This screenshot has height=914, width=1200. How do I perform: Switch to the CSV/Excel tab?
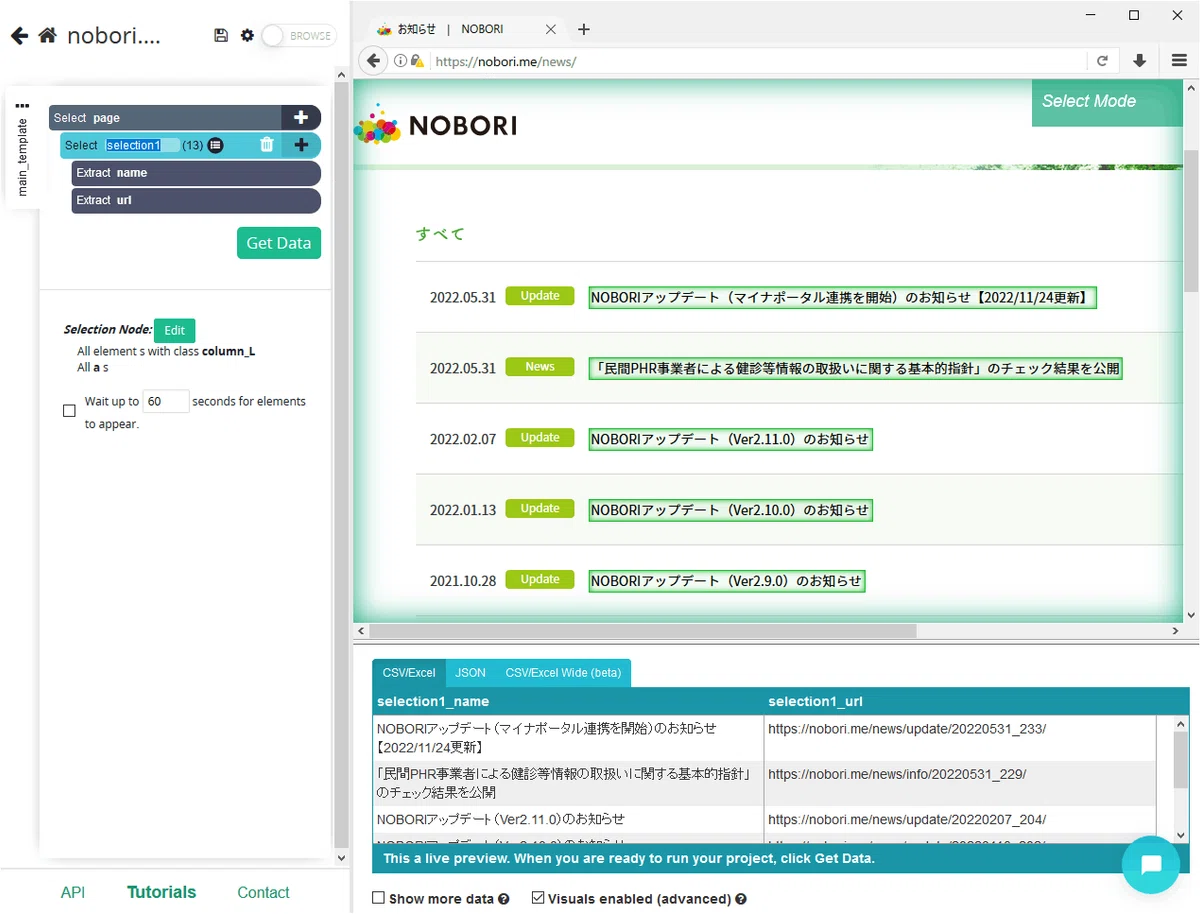(409, 673)
